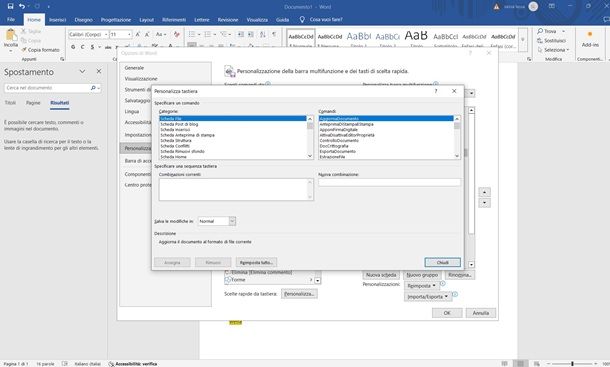Click the multilevel list icon
The width and height of the screenshot is (610, 367).
tap(224, 34)
